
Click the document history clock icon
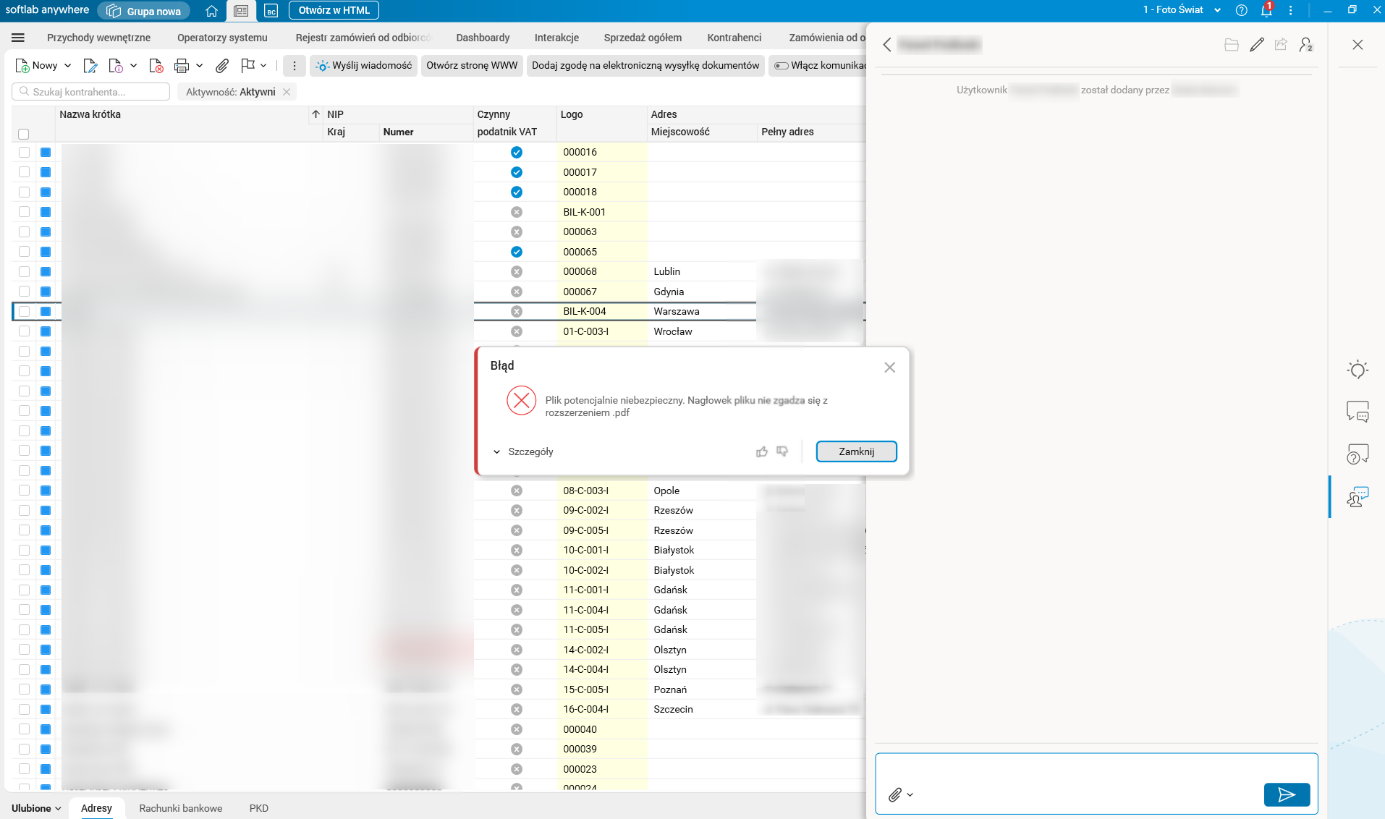[x=115, y=66]
